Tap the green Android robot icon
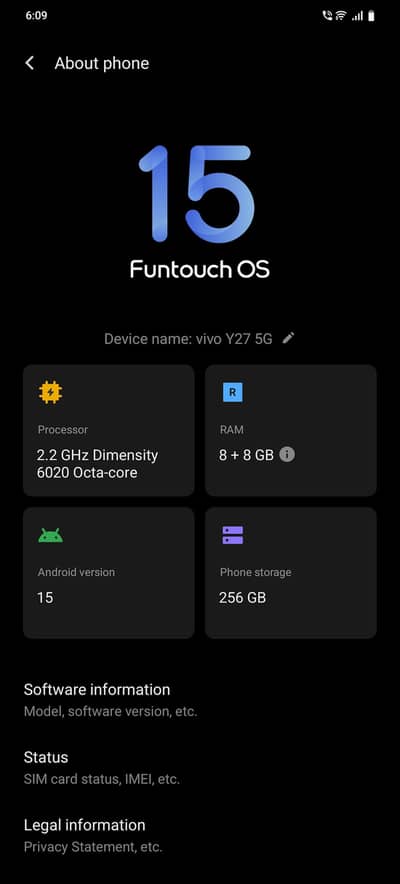Viewport: 400px width, 884px height. coord(50,535)
